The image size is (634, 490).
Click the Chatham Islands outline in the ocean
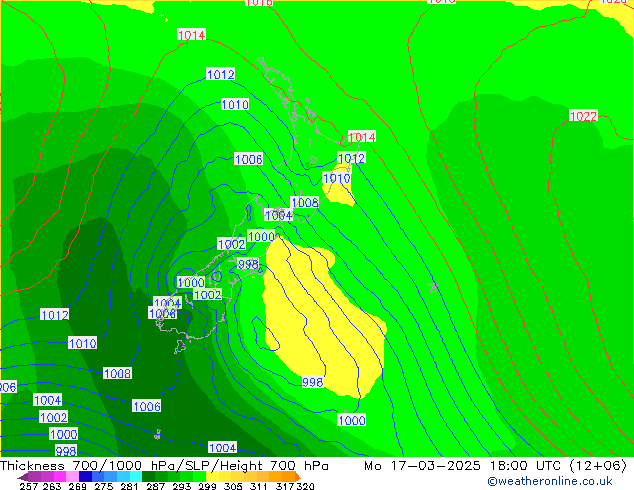click(433, 287)
